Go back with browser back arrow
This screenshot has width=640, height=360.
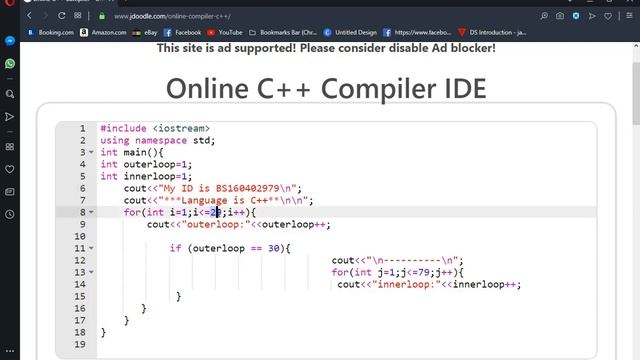[29, 16]
